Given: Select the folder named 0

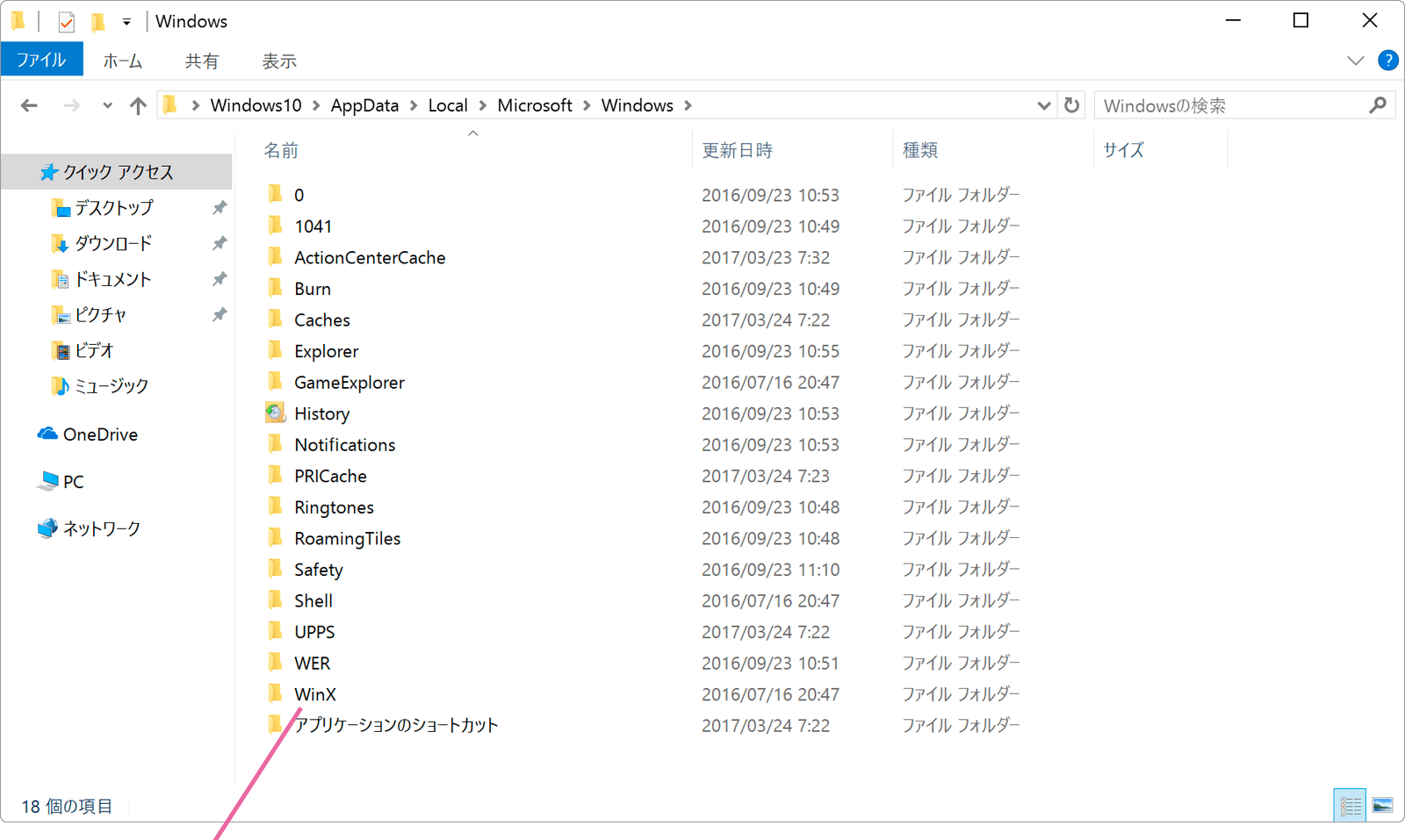Looking at the screenshot, I should pos(299,195).
